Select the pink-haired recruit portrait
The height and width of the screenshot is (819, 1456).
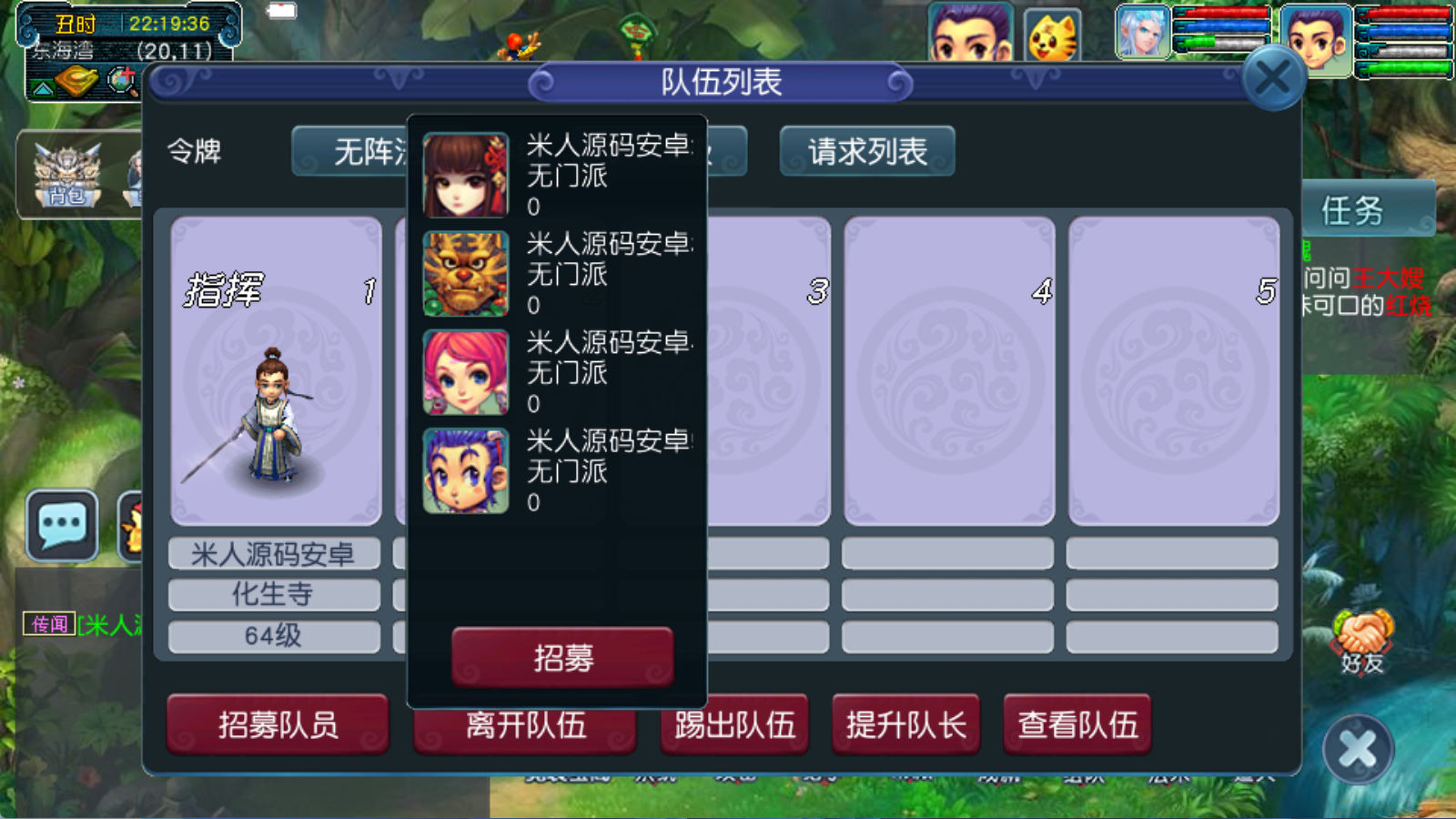(x=466, y=372)
